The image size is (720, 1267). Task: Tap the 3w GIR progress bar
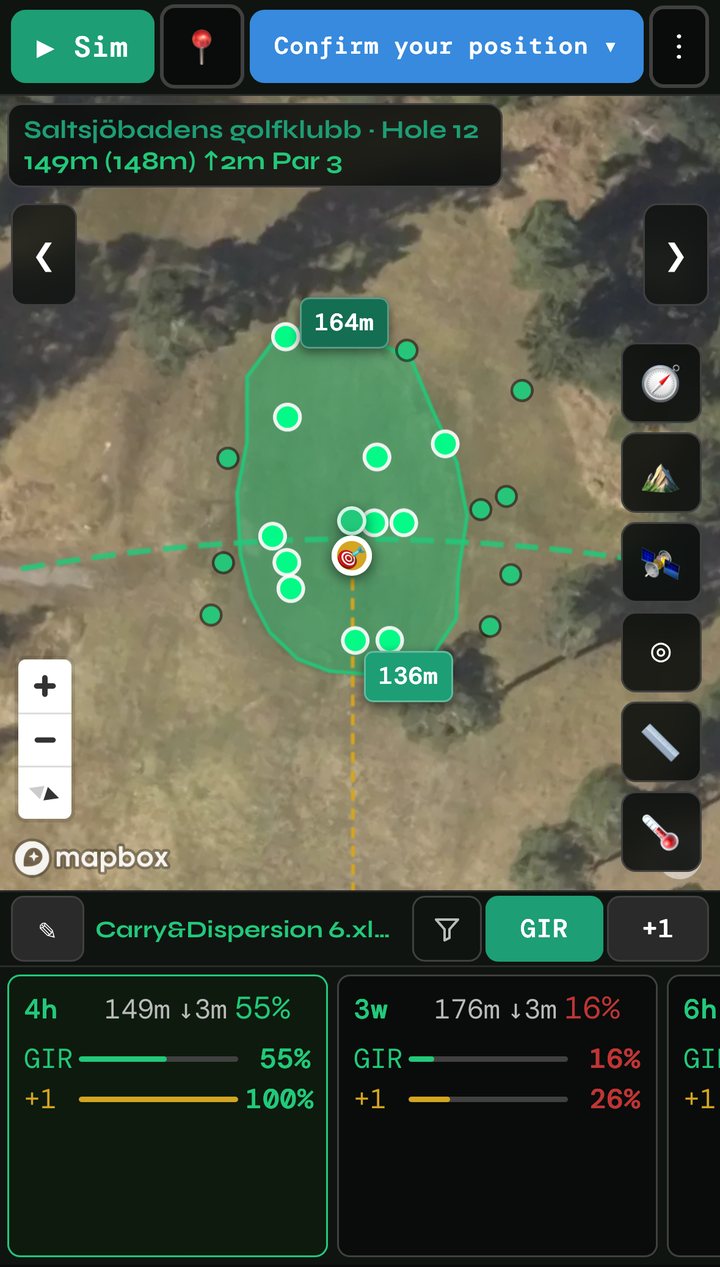[488, 1059]
